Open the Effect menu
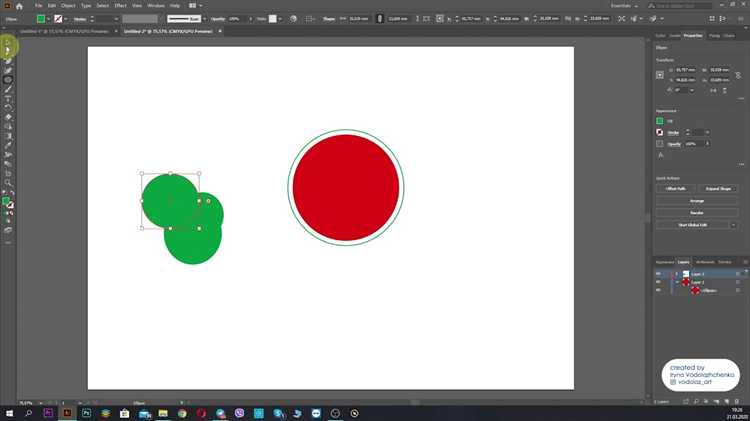Image resolution: width=750 pixels, height=421 pixels. 119,6
